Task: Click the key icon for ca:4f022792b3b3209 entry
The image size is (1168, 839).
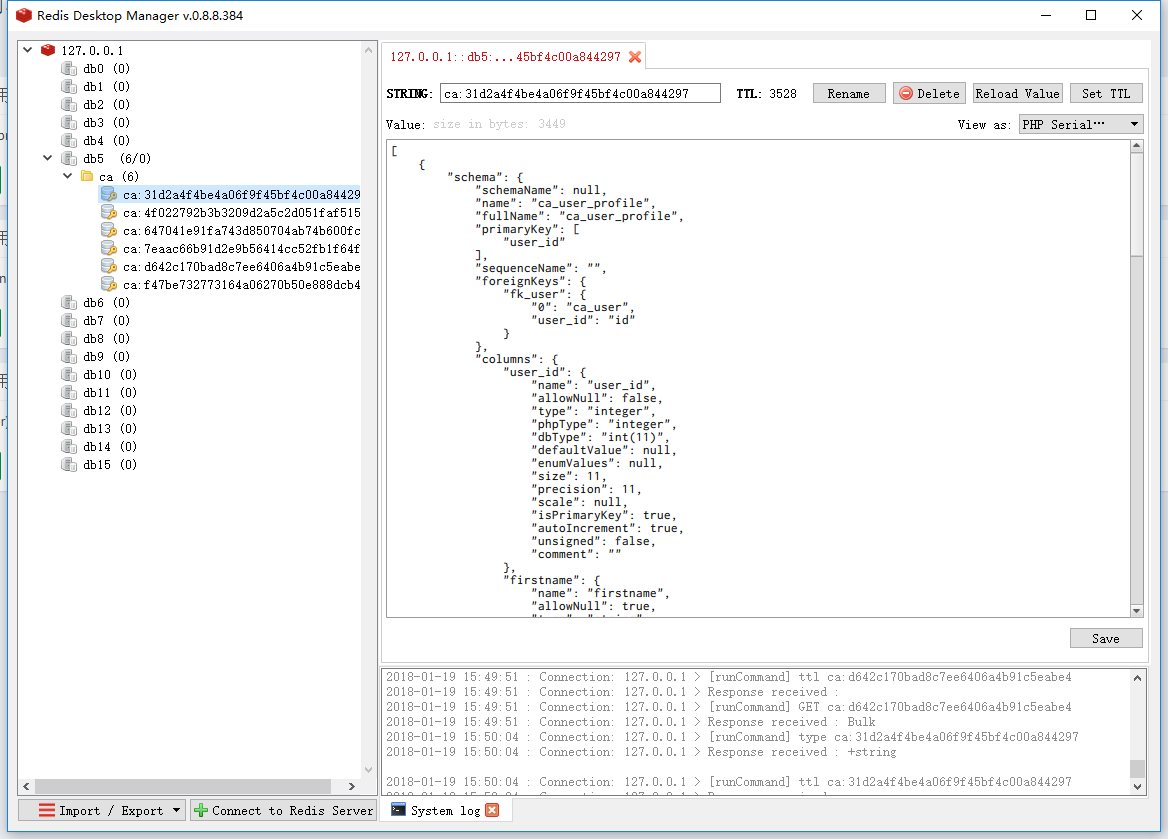Action: [109, 213]
